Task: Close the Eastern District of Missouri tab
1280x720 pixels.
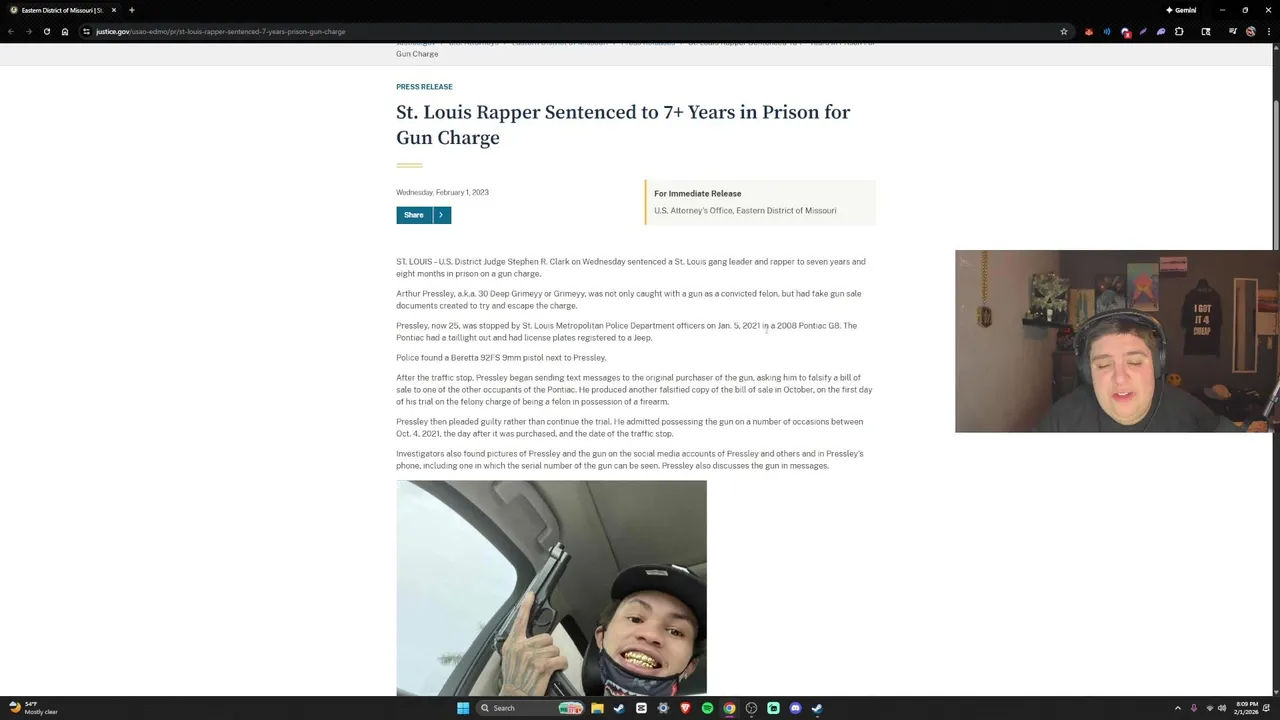Action: pyautogui.click(x=113, y=10)
